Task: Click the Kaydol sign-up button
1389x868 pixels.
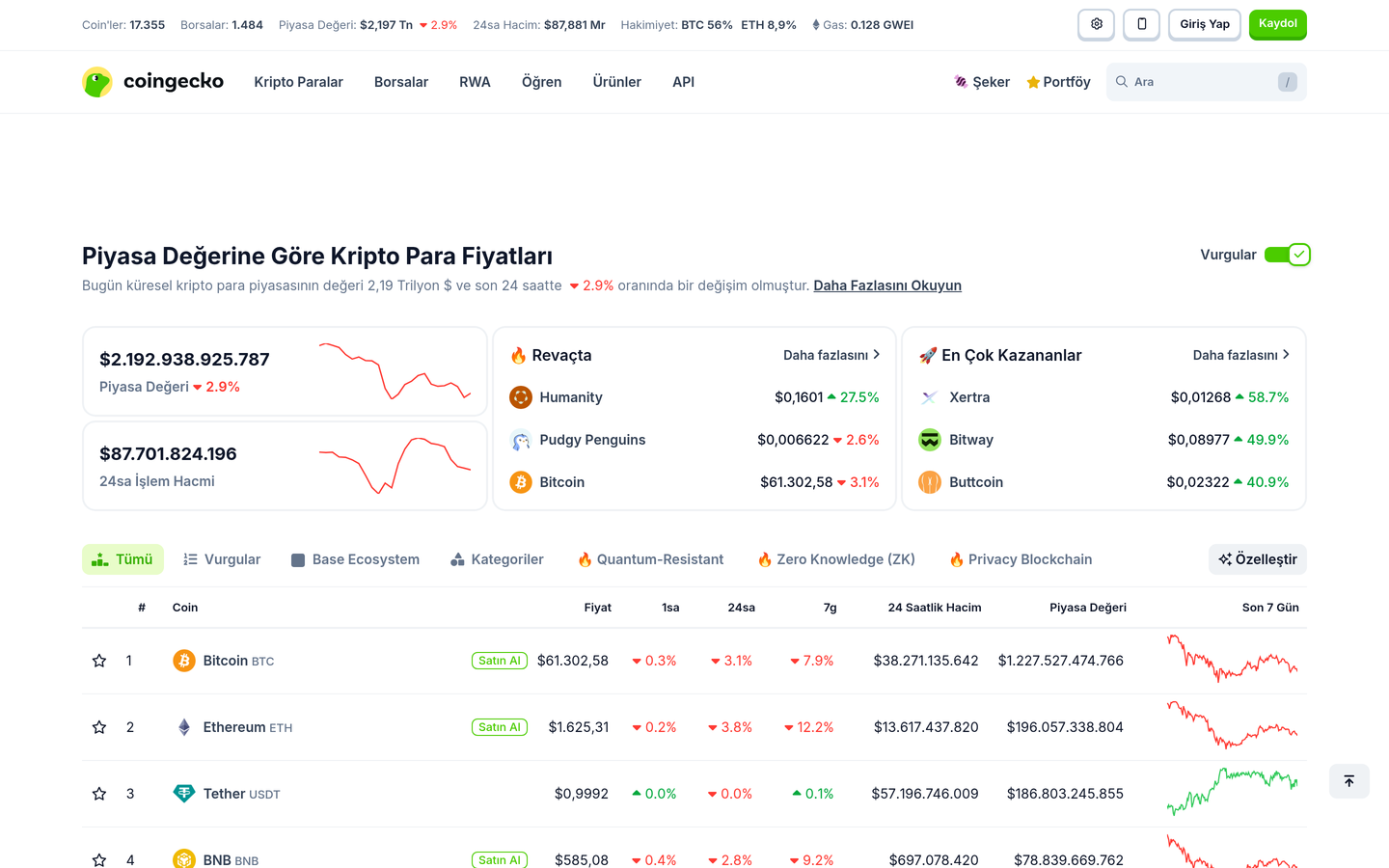Action: tap(1278, 24)
